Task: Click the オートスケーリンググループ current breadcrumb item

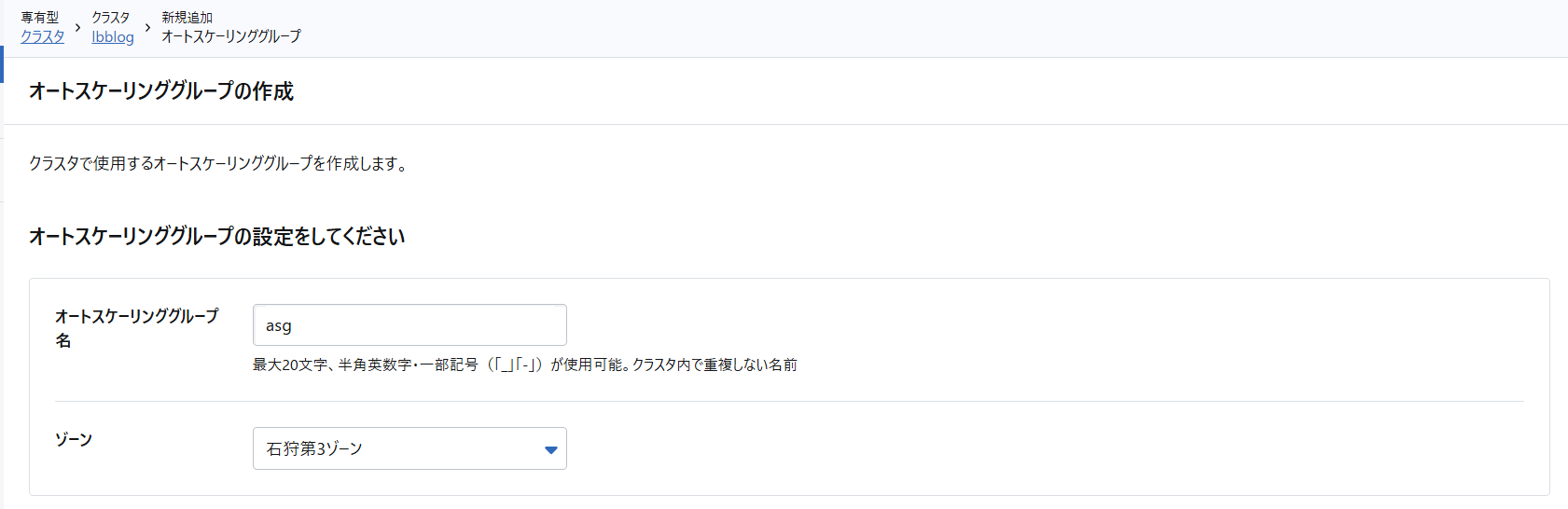Action: [231, 36]
